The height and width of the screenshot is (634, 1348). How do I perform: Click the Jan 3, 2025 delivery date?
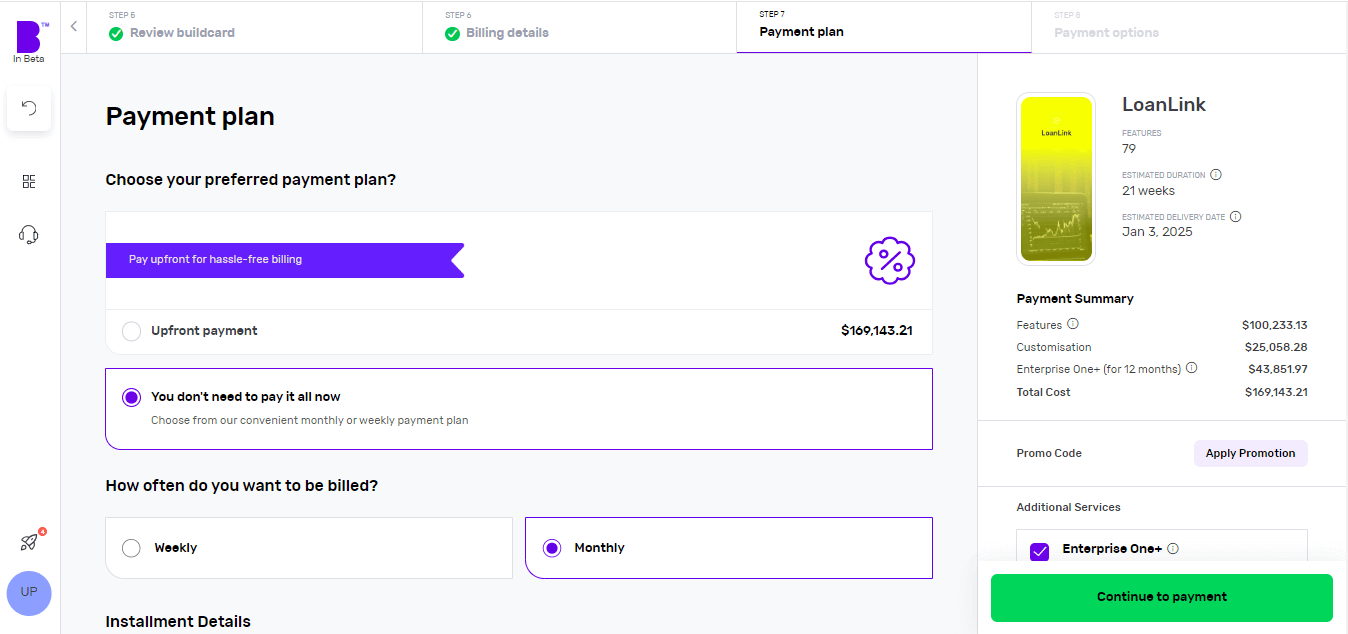click(1157, 232)
